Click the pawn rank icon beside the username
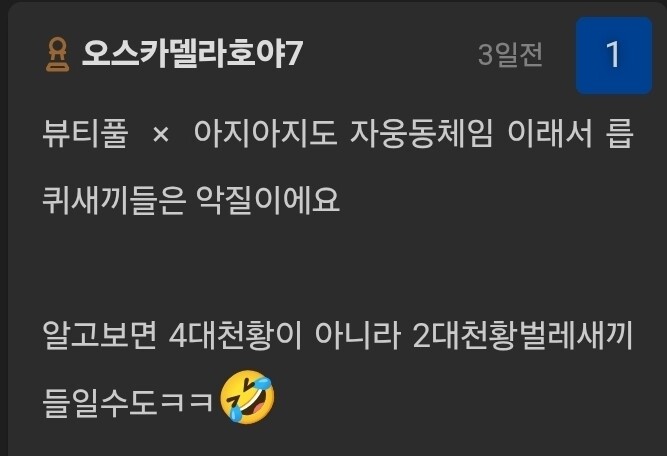 (x=57, y=54)
